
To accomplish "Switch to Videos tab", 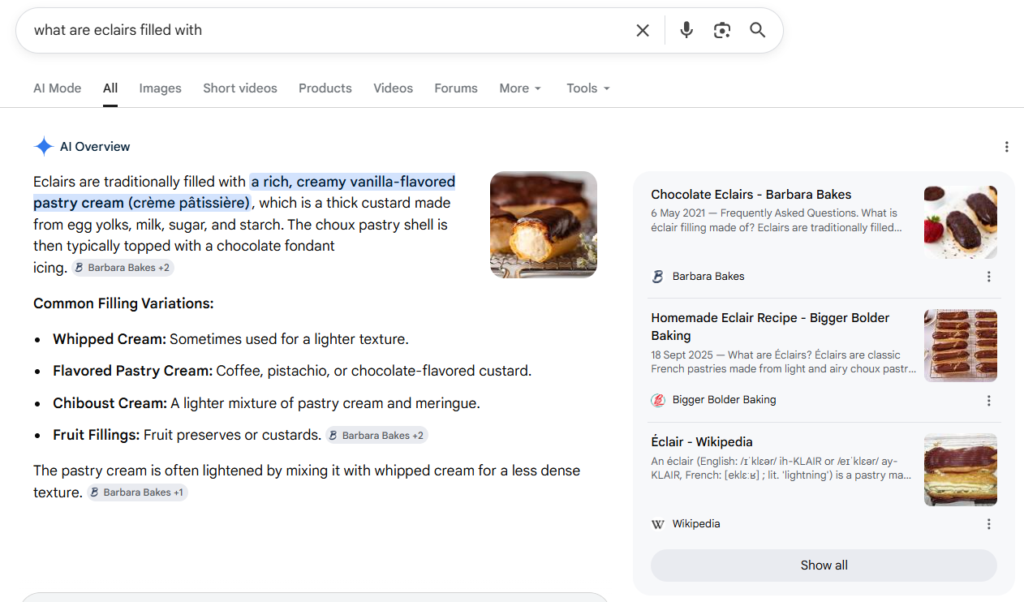I will pos(393,88).
